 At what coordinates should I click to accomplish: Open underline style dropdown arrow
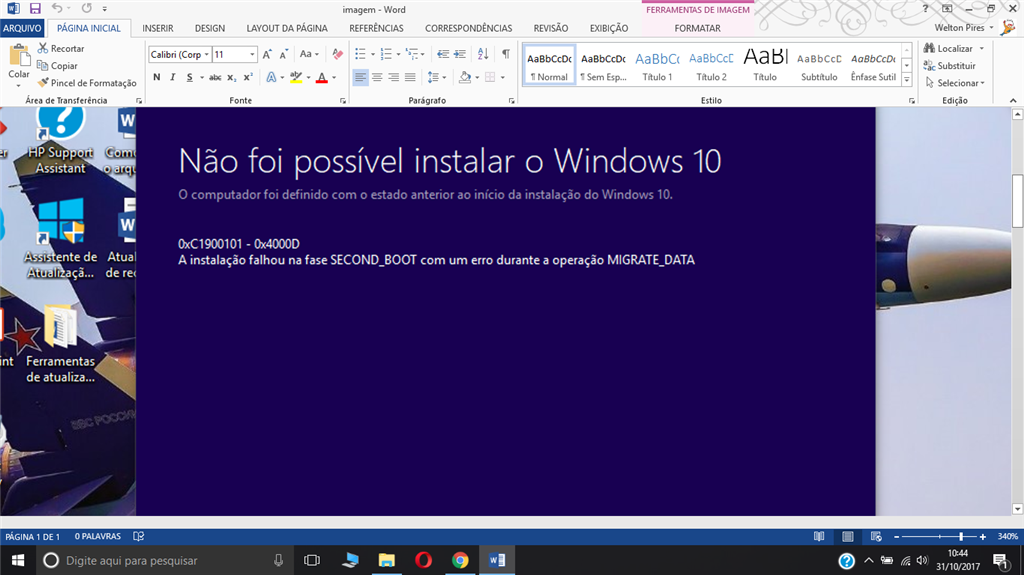pyautogui.click(x=201, y=77)
